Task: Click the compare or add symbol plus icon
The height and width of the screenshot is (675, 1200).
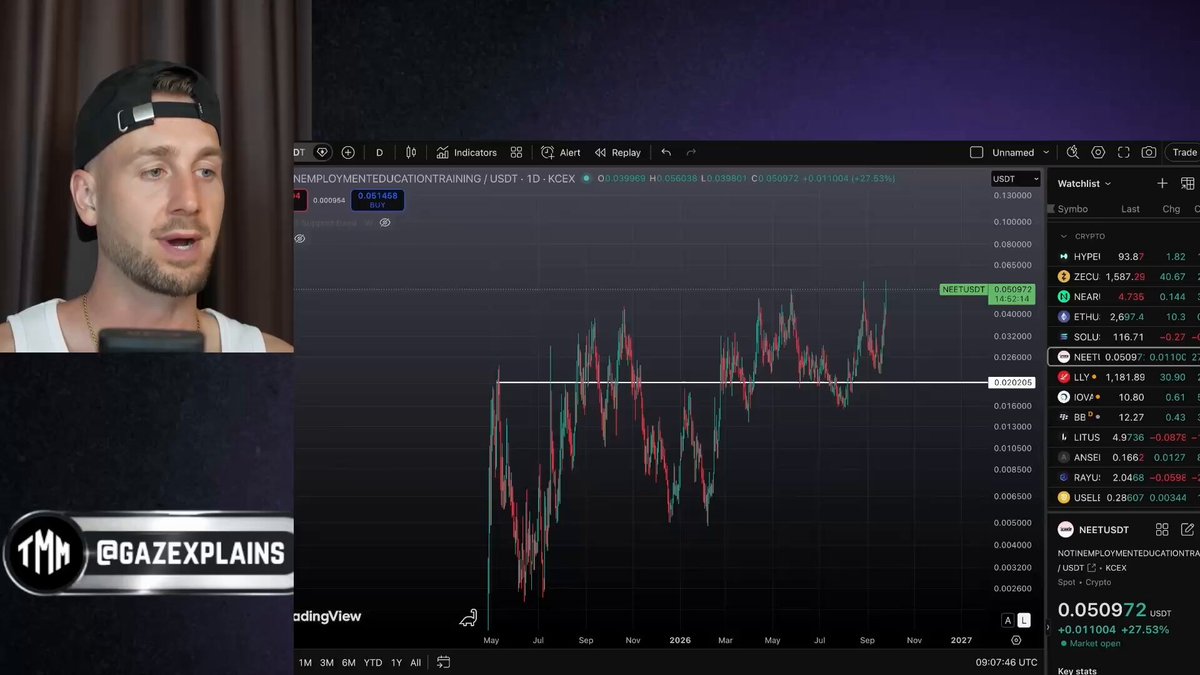Action: (348, 153)
